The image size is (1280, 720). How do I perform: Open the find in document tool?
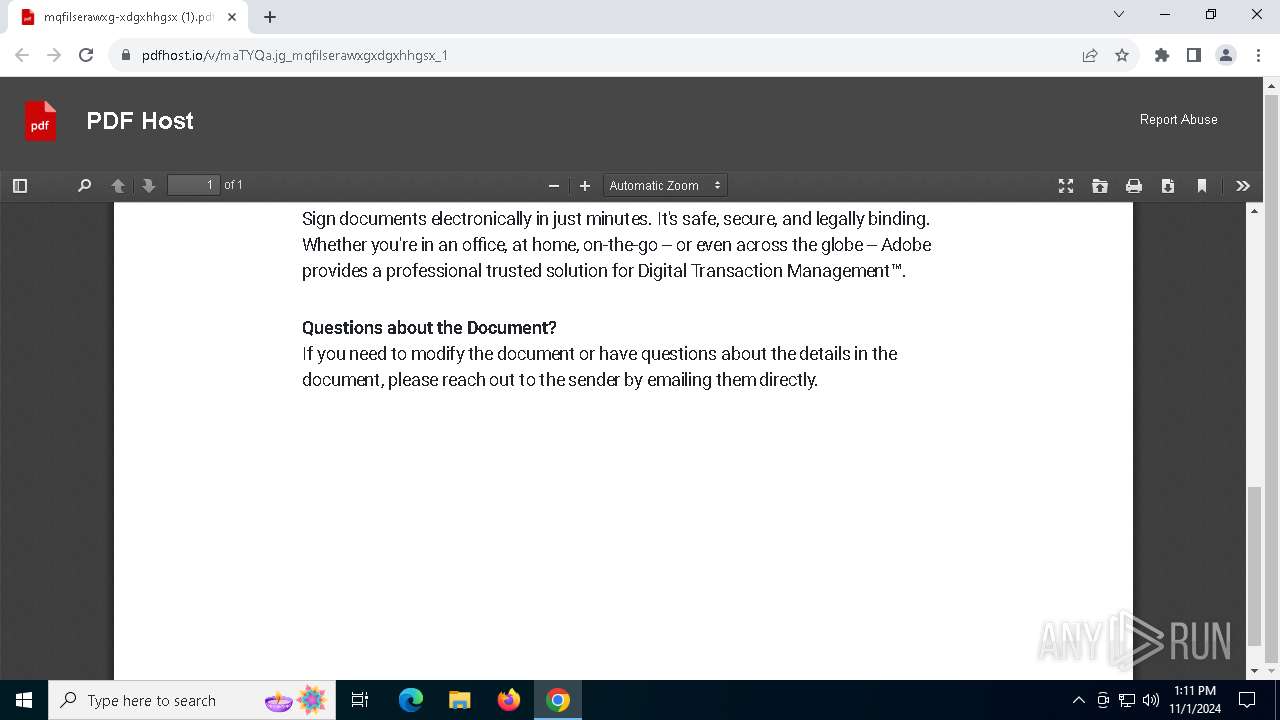84,186
